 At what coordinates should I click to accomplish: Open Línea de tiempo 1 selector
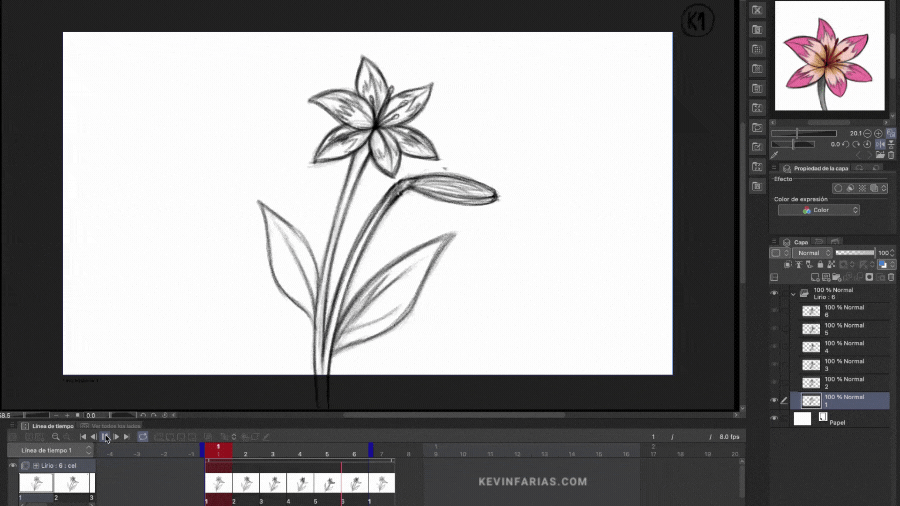49,450
